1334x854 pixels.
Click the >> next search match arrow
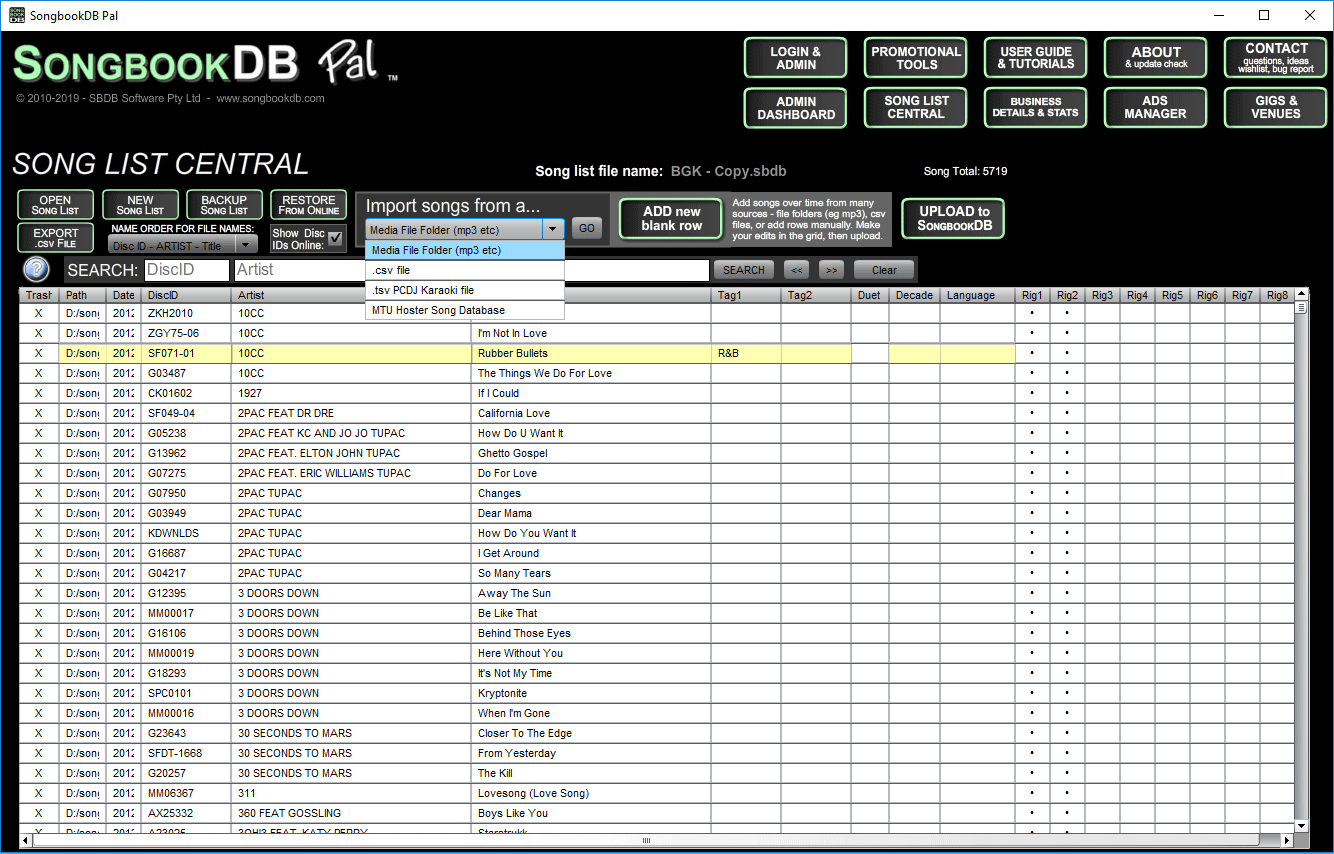(831, 269)
